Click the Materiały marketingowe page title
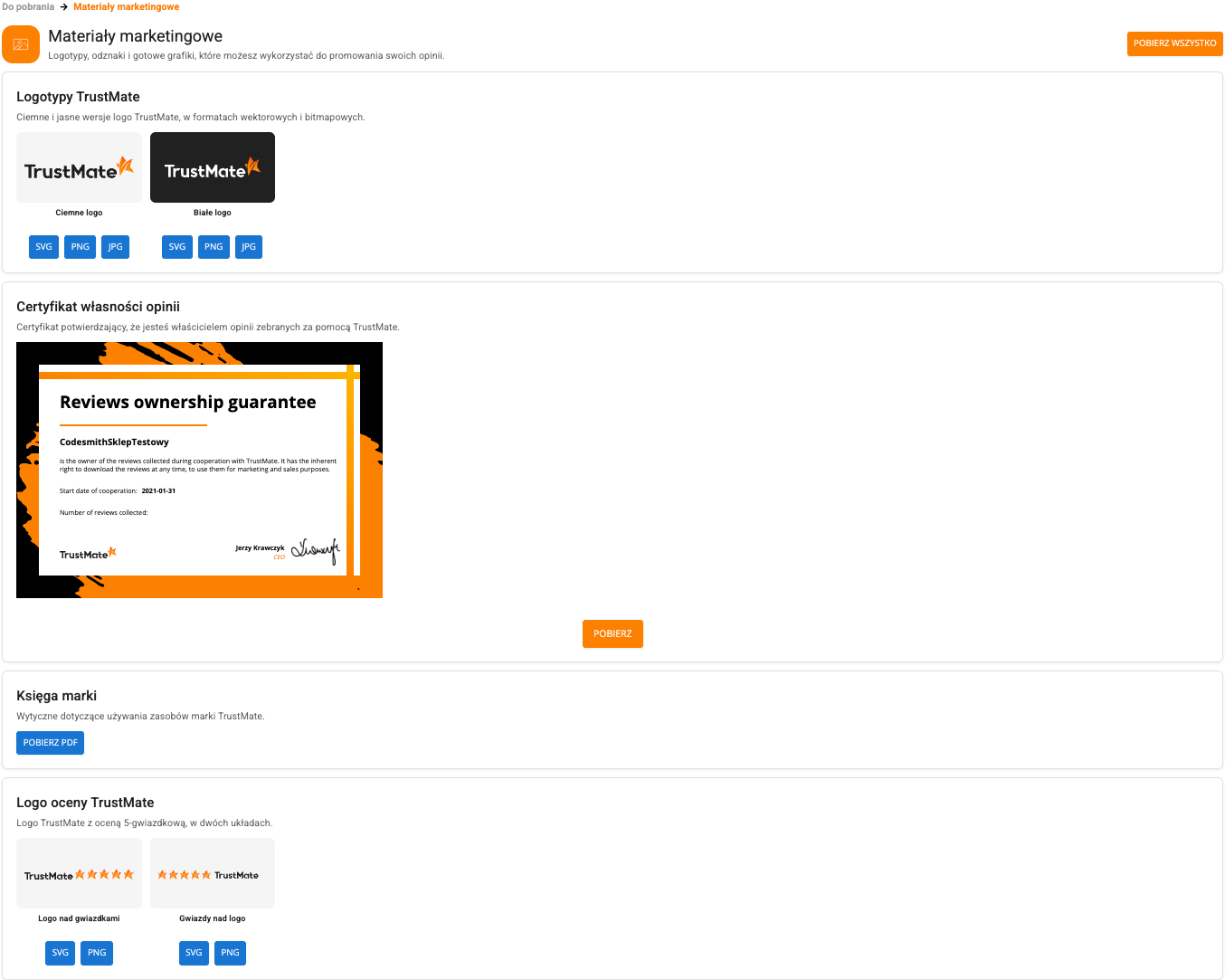 pos(136,36)
